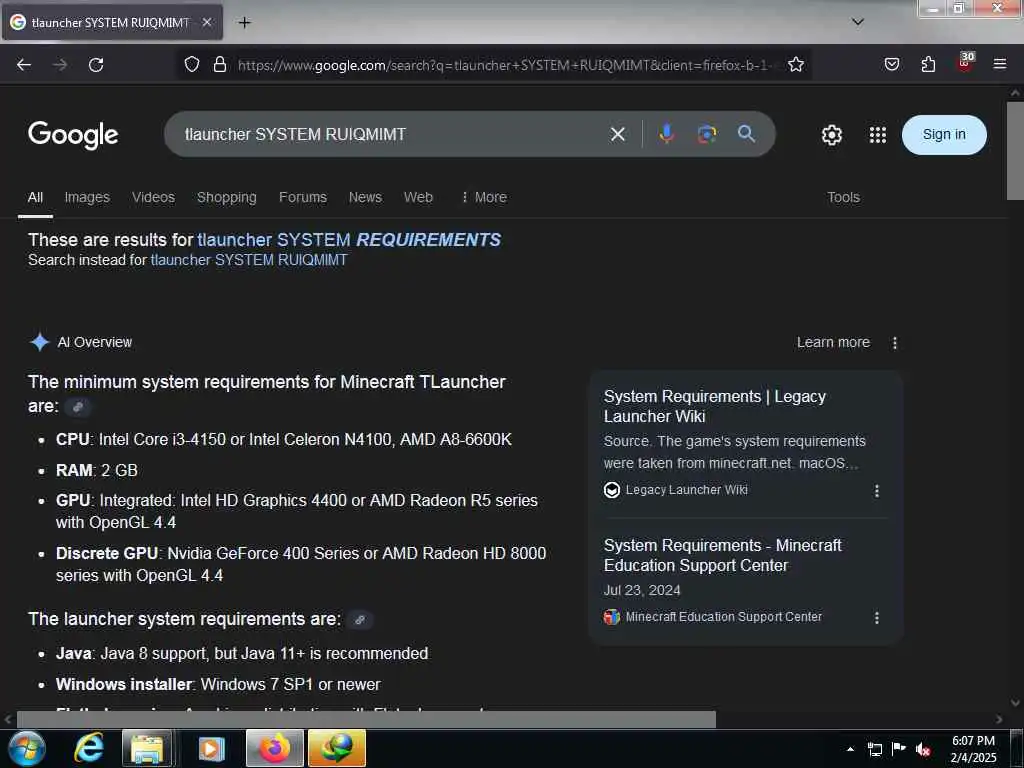Go back with the browser back arrow
This screenshot has height=768, width=1024.
coord(24,65)
